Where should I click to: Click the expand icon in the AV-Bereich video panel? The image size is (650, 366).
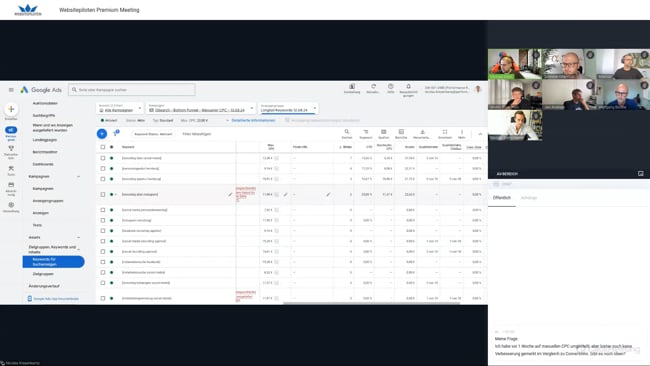(x=640, y=174)
